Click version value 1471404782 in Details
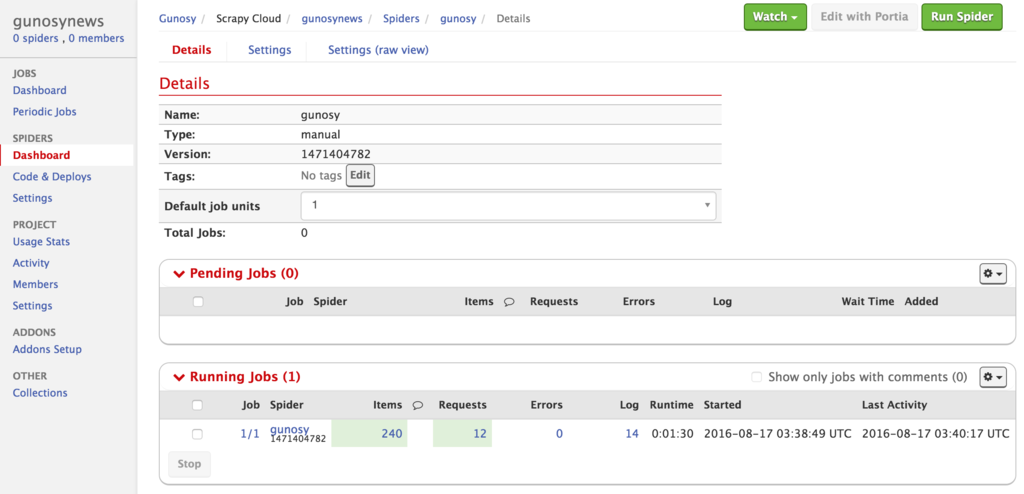This screenshot has width=1024, height=494. 336,155
